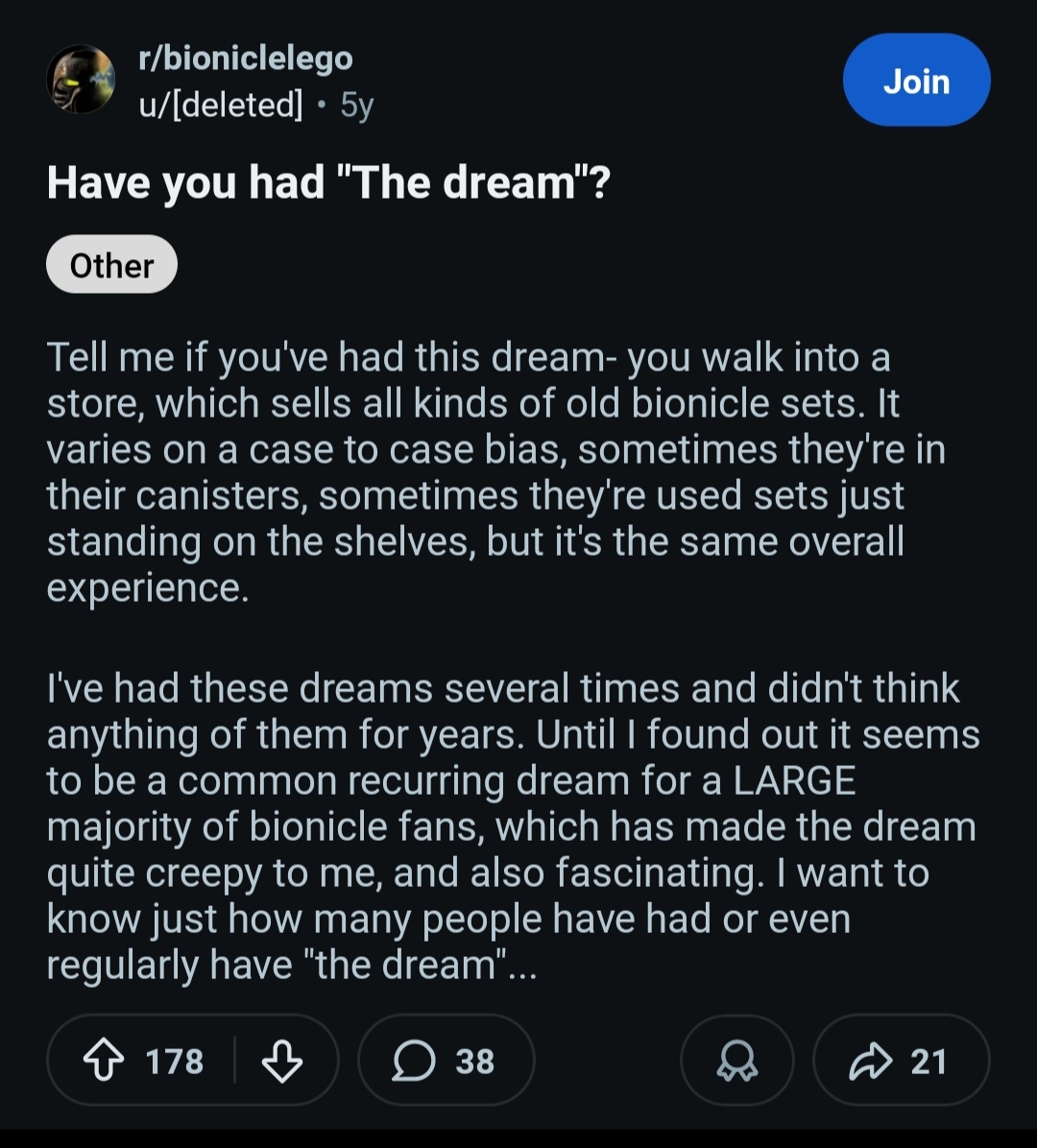This screenshot has height=1148, width=1037.
Task: Upvote the "The dream" post
Action: pyautogui.click(x=103, y=1061)
